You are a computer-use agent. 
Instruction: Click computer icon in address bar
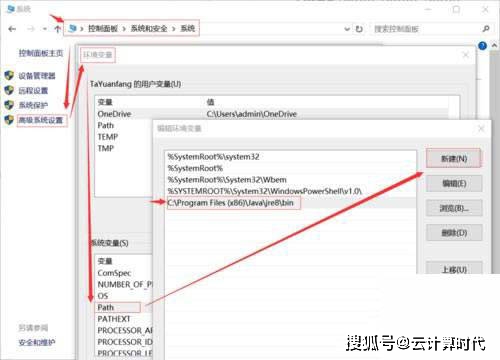[x=72, y=29]
